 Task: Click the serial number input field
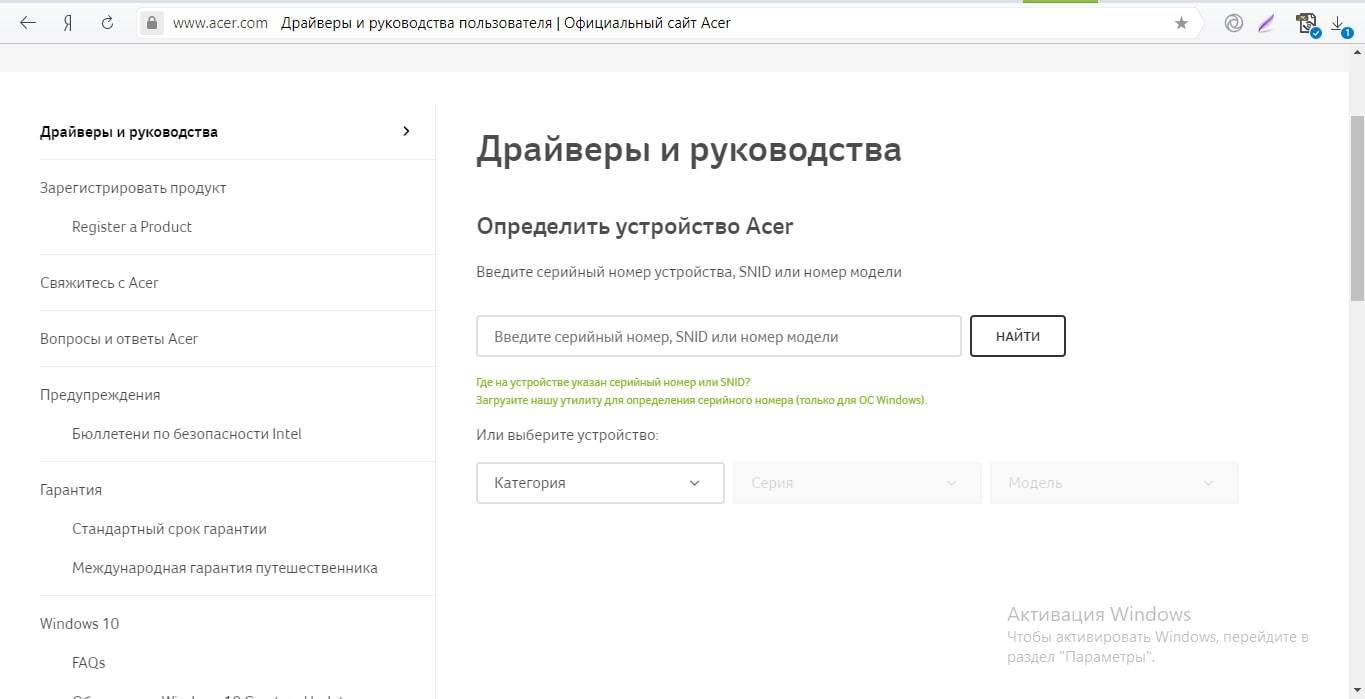pos(718,337)
